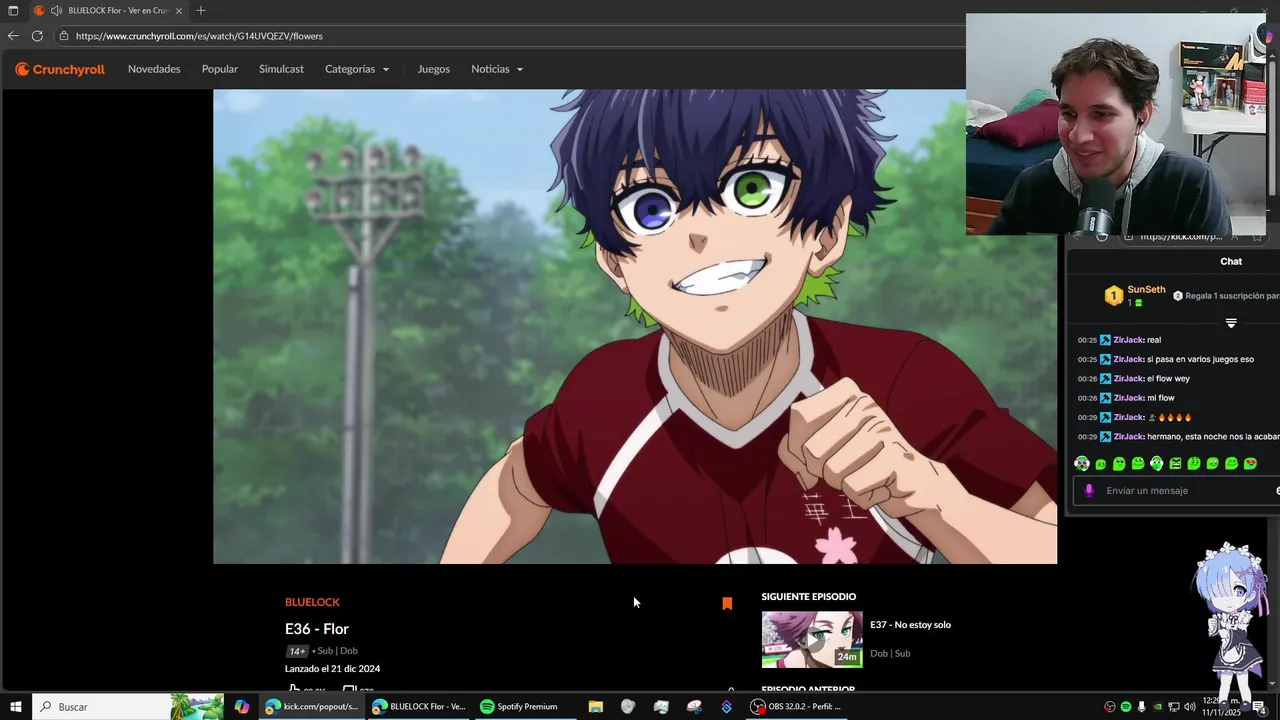Open the Copilot taskbar icon
This screenshot has width=1280, height=720.
click(242, 706)
